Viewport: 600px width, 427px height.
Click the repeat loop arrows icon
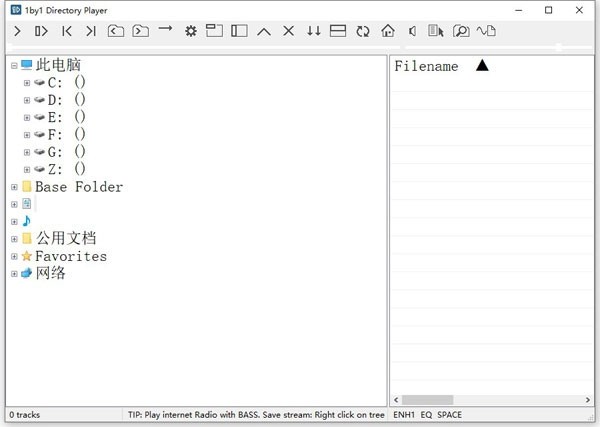362,32
